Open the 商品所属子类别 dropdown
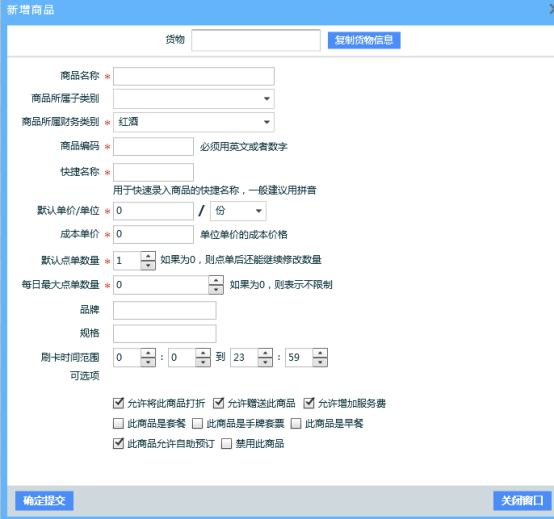The width and height of the screenshot is (554, 519). coord(194,99)
